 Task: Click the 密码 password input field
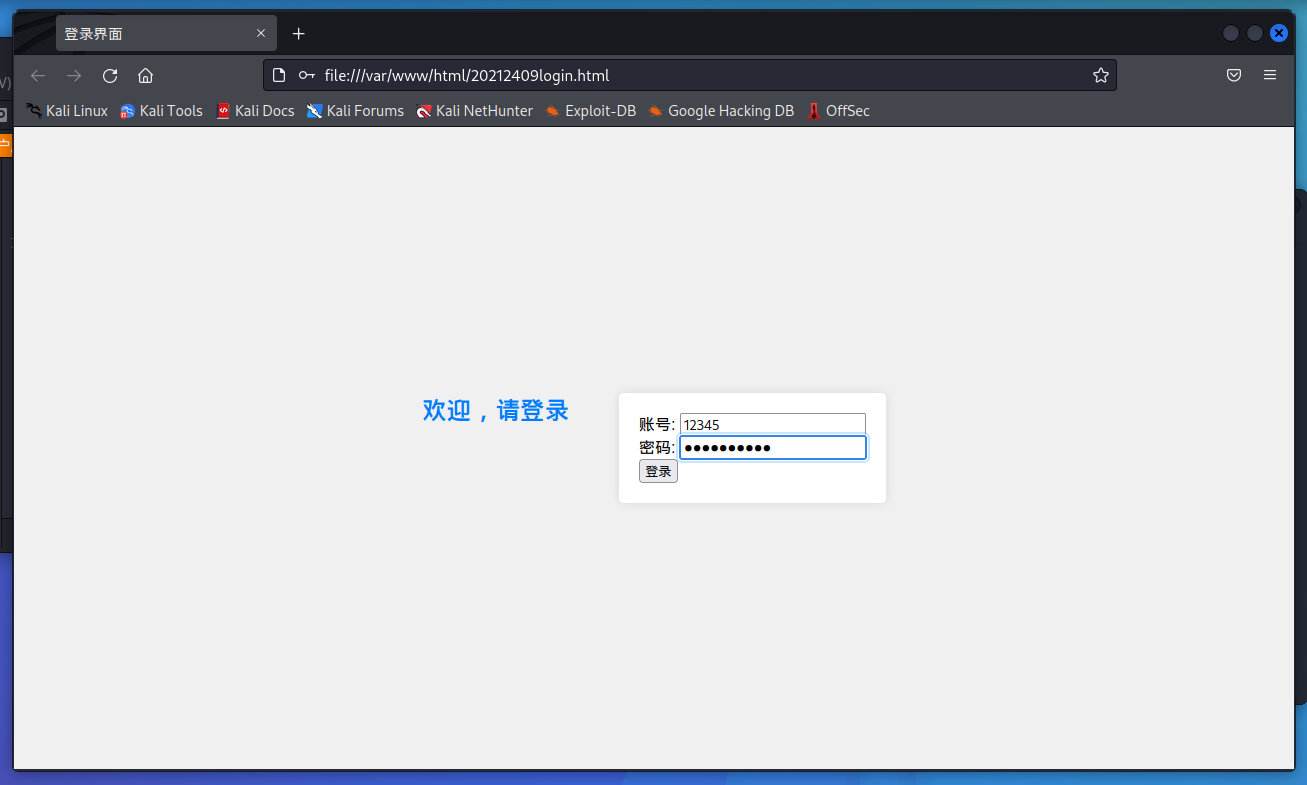click(x=772, y=447)
